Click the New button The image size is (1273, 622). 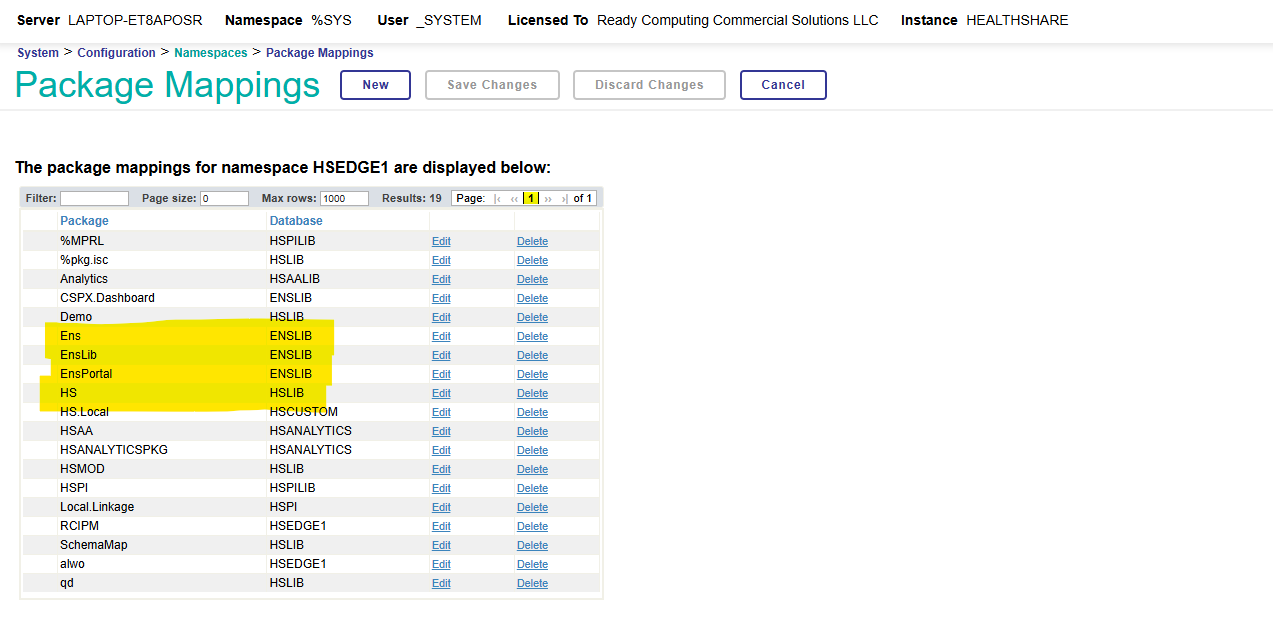click(375, 85)
